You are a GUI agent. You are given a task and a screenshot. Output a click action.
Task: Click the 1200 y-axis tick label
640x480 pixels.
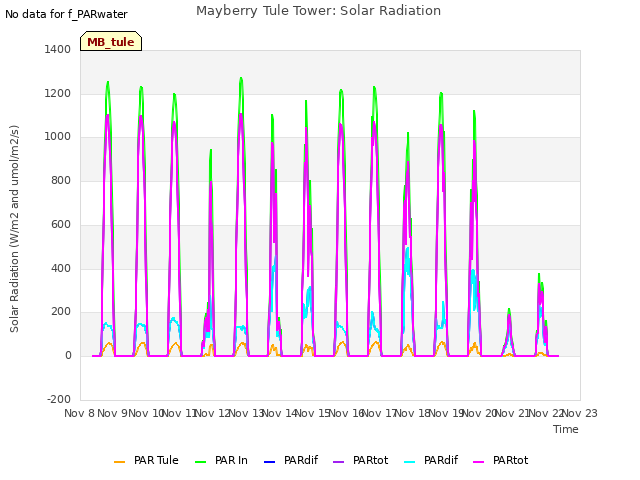58,93
